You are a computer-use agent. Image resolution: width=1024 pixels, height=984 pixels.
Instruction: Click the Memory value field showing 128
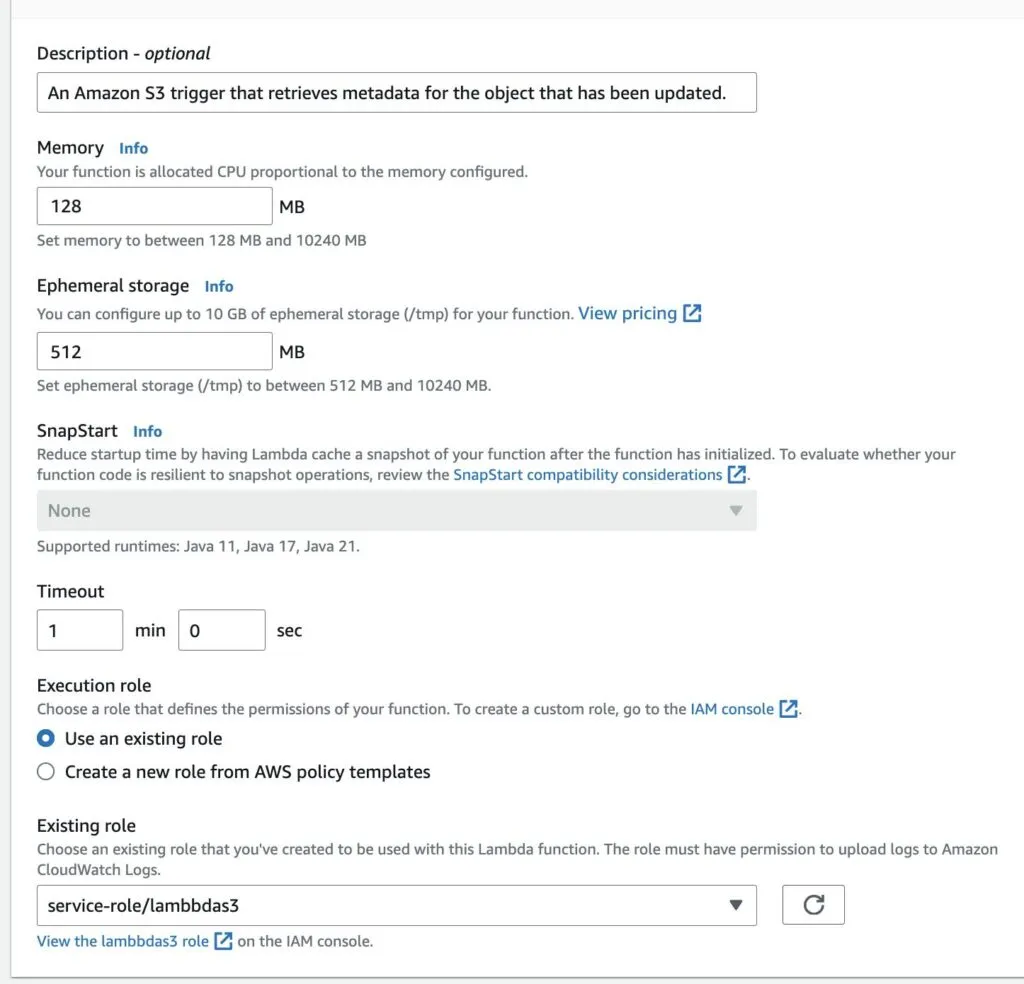[x=154, y=206]
